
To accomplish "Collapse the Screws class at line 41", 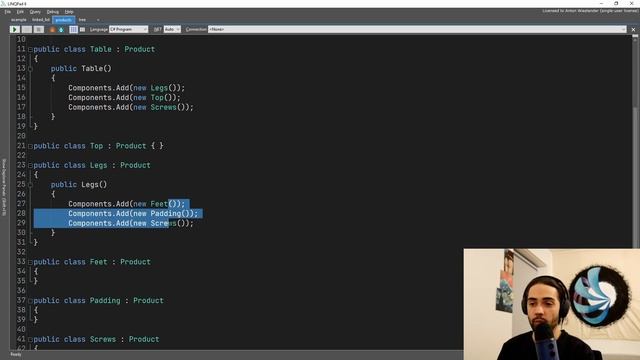I will 30,340.
